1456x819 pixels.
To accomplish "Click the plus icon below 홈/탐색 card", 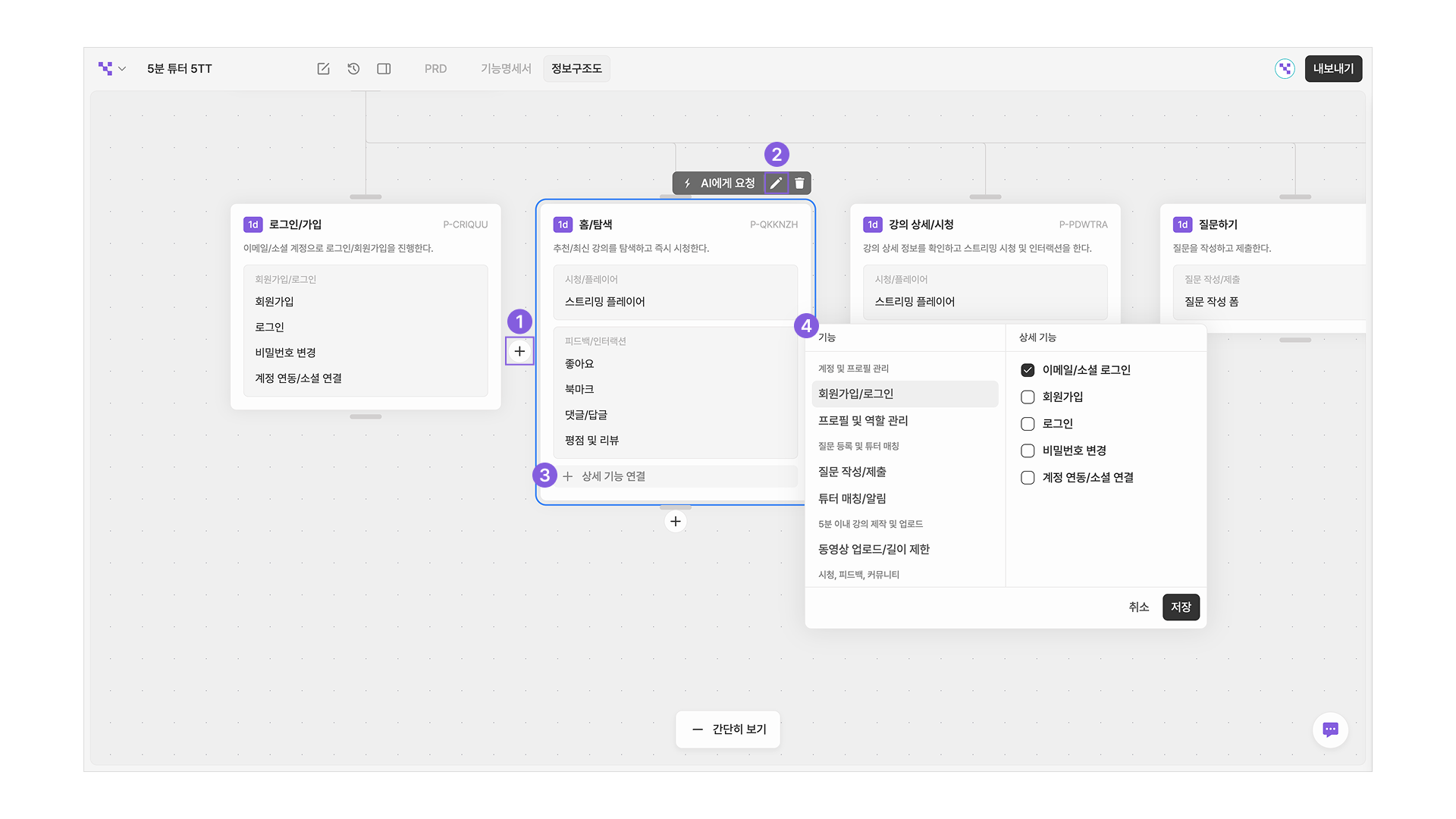I will (x=675, y=522).
